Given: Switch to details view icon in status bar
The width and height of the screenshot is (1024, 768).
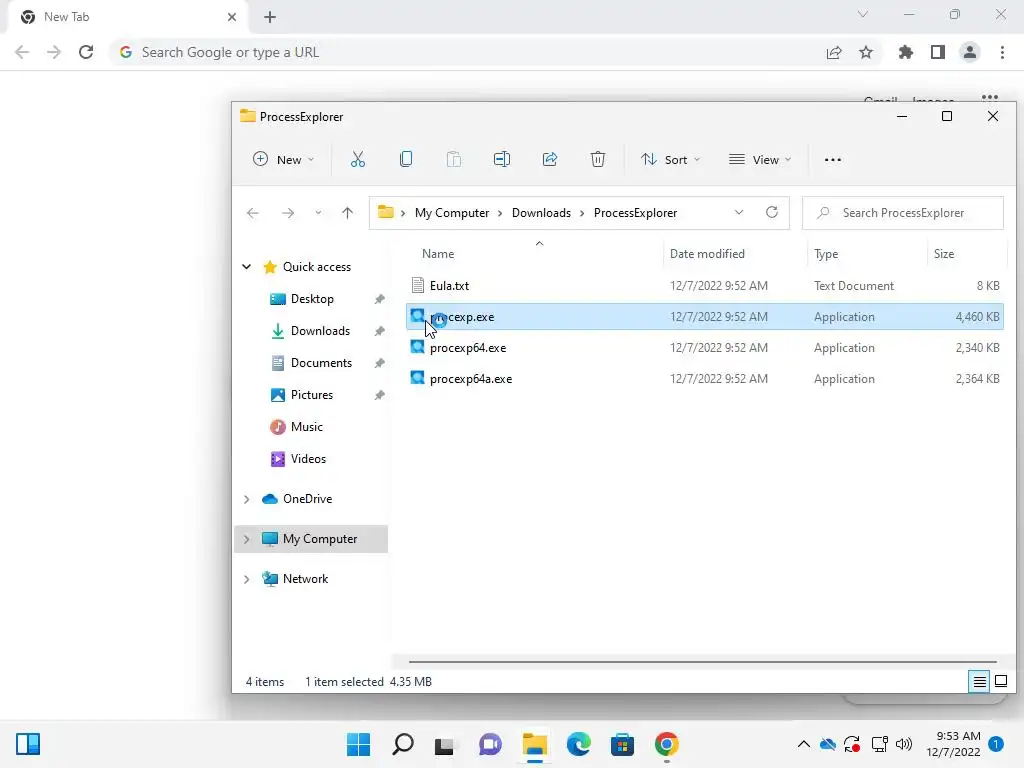Looking at the screenshot, I should (x=979, y=682).
